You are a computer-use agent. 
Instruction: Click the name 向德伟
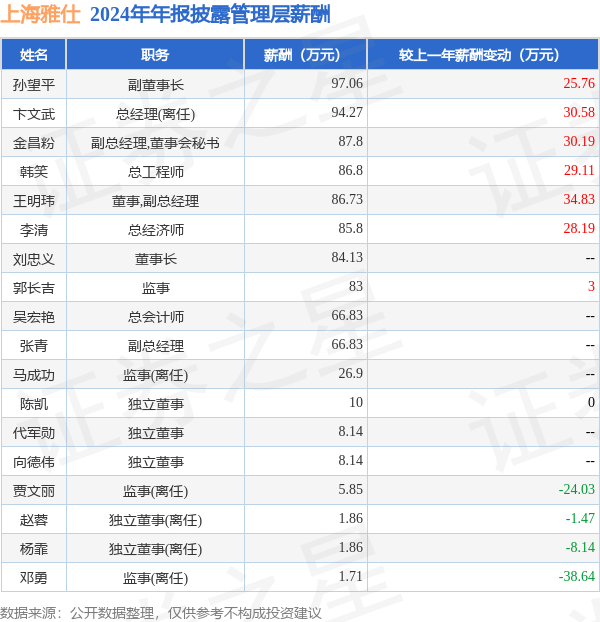click(x=34, y=462)
